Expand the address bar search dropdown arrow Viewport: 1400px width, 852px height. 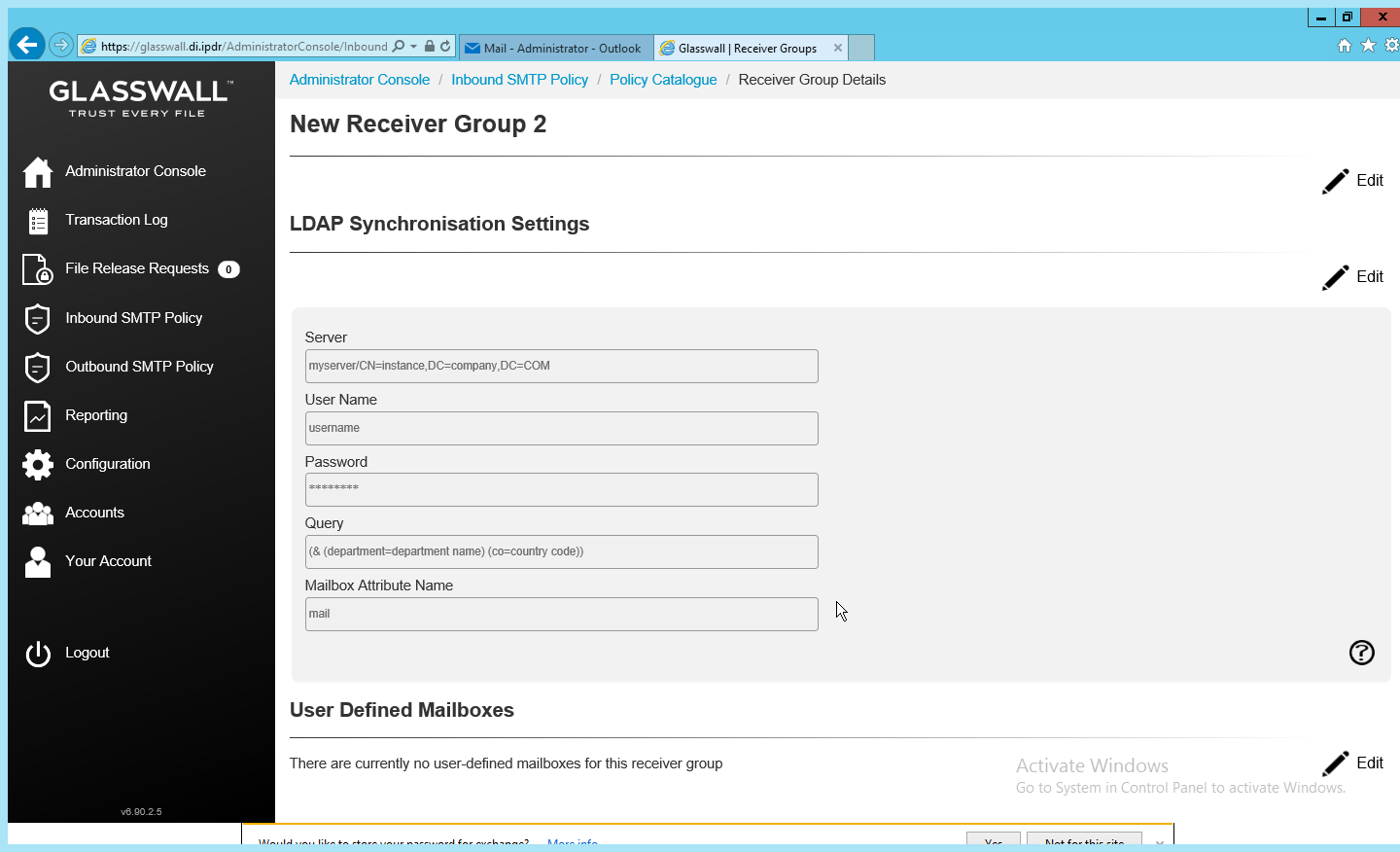pos(414,46)
